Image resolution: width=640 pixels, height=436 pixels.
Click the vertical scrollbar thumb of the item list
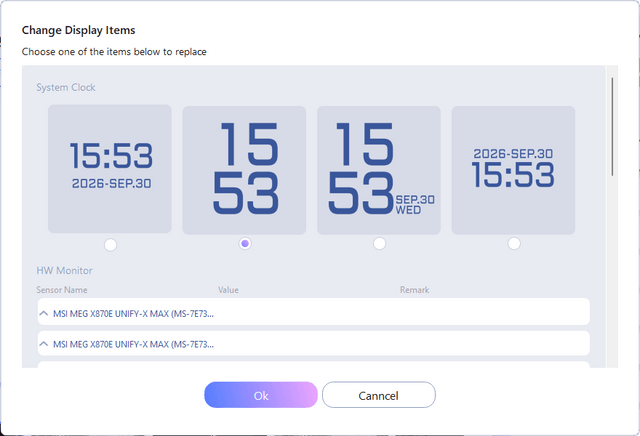(612, 127)
